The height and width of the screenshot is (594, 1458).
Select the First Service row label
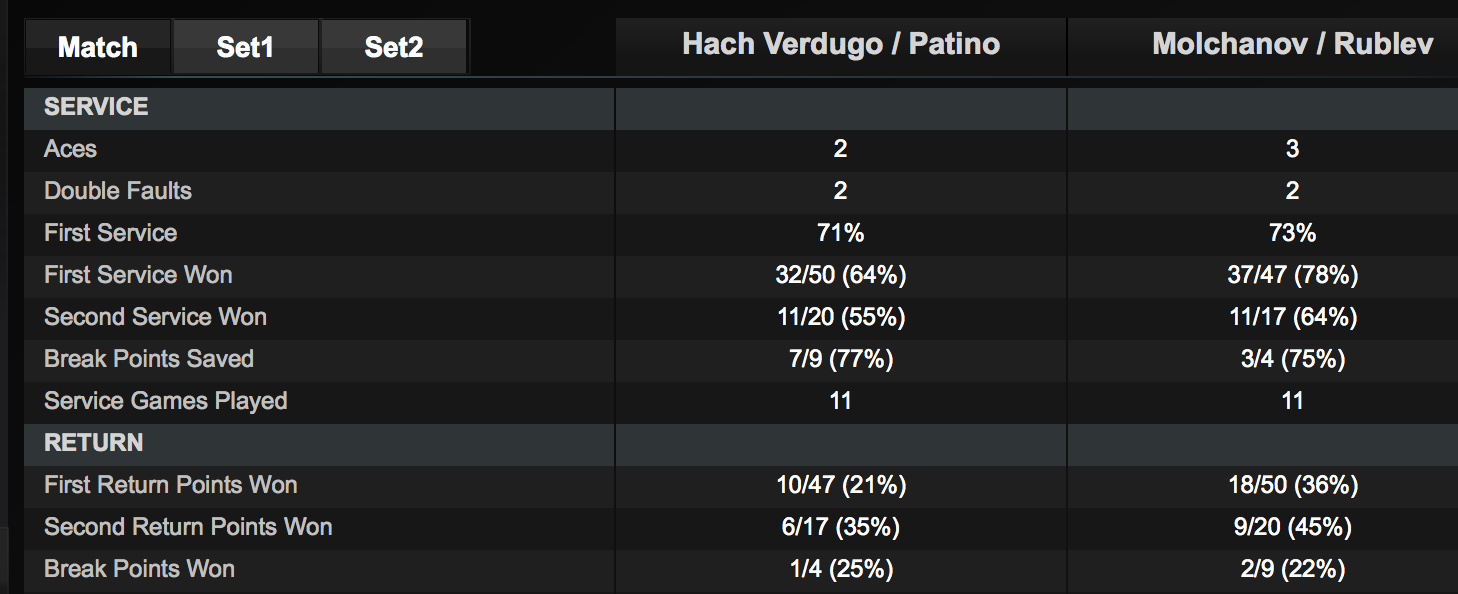(111, 233)
